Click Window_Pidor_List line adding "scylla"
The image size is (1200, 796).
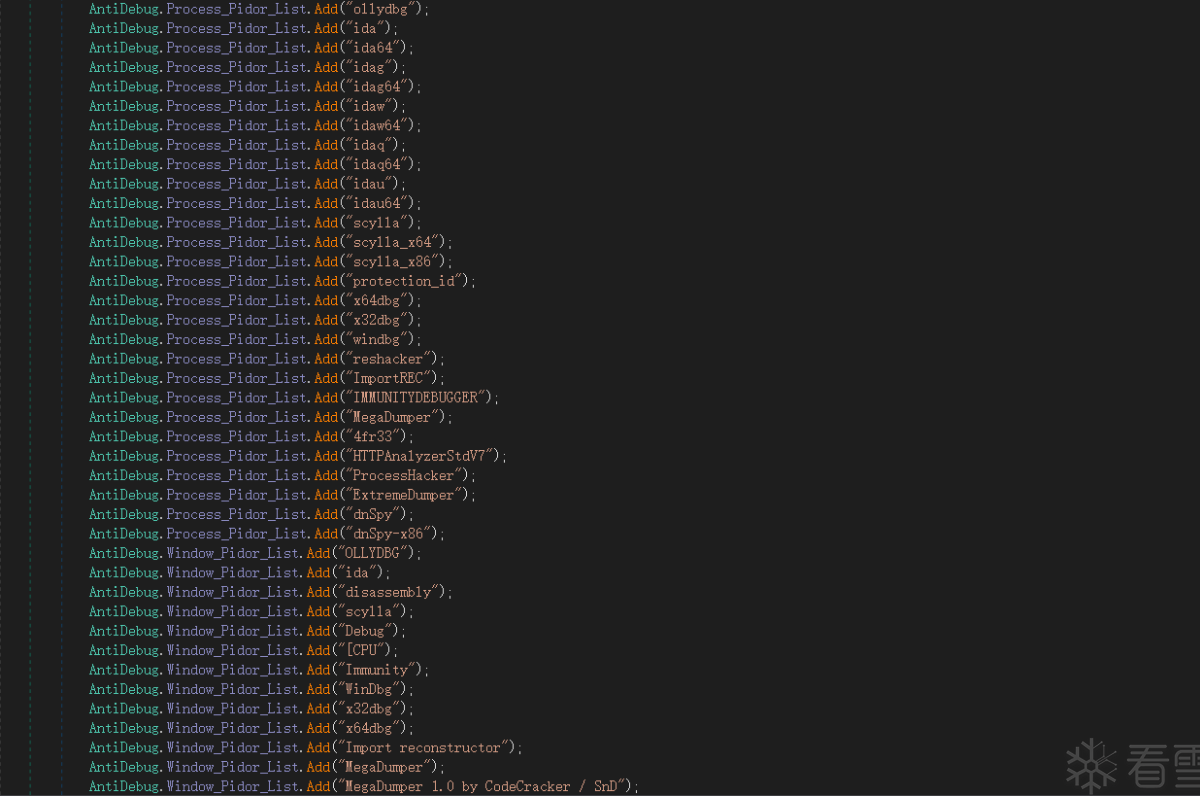252,613
